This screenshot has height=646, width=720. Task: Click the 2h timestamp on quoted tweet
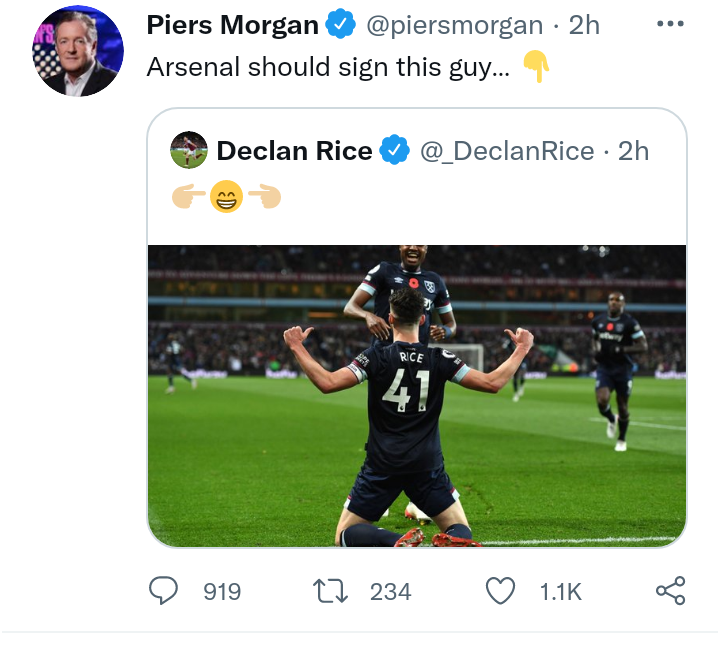tap(633, 151)
